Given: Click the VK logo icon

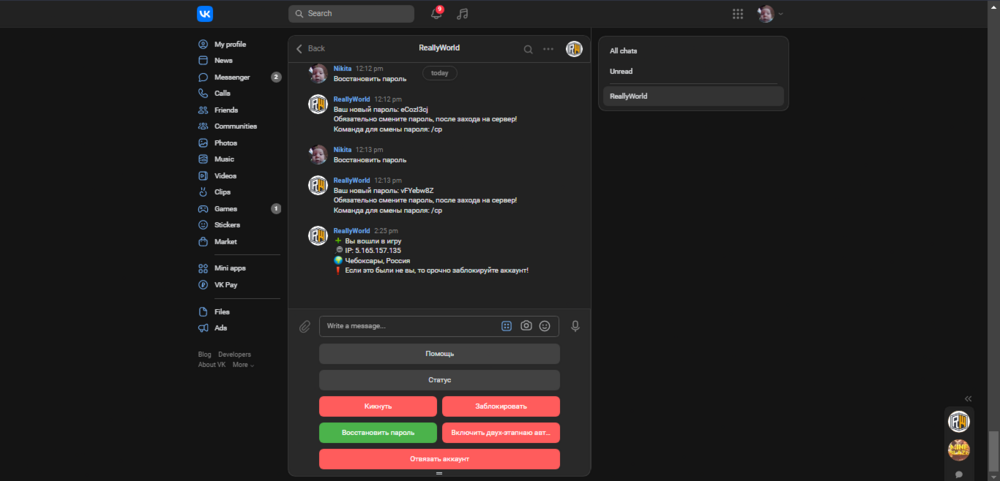Looking at the screenshot, I should click(205, 14).
